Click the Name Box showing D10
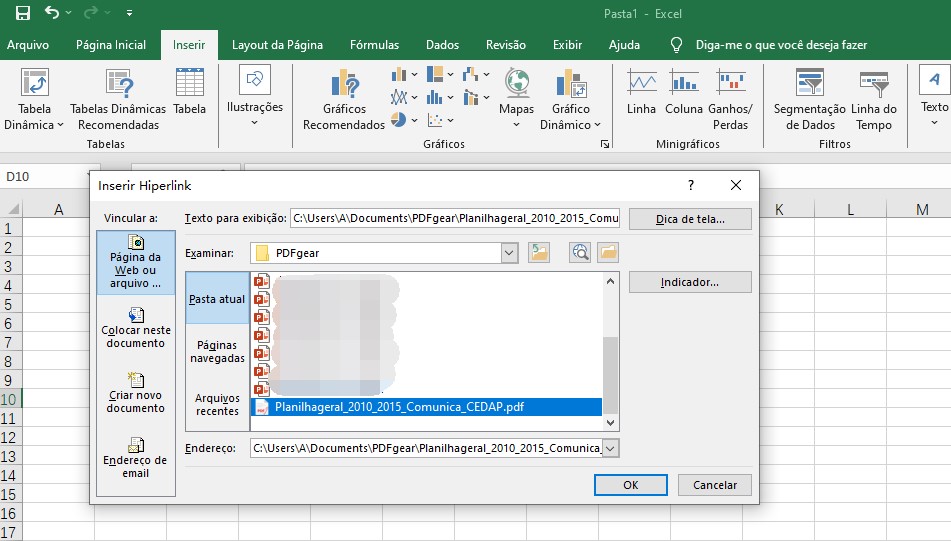This screenshot has width=951, height=541. [x=44, y=176]
